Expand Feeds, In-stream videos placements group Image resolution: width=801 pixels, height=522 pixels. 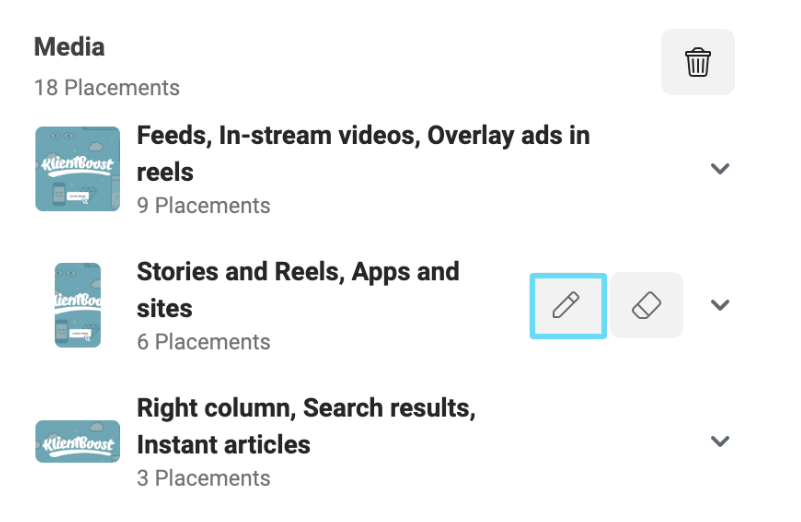720,168
